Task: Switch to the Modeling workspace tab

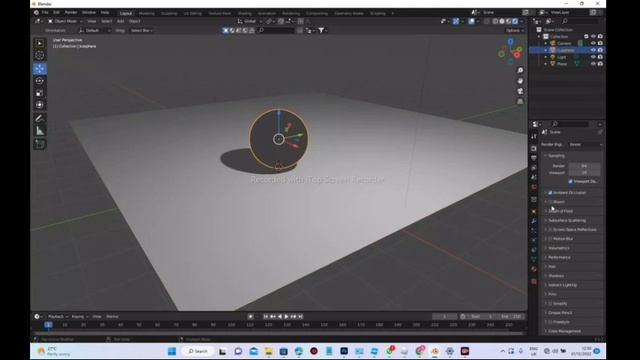Action: tap(147, 13)
